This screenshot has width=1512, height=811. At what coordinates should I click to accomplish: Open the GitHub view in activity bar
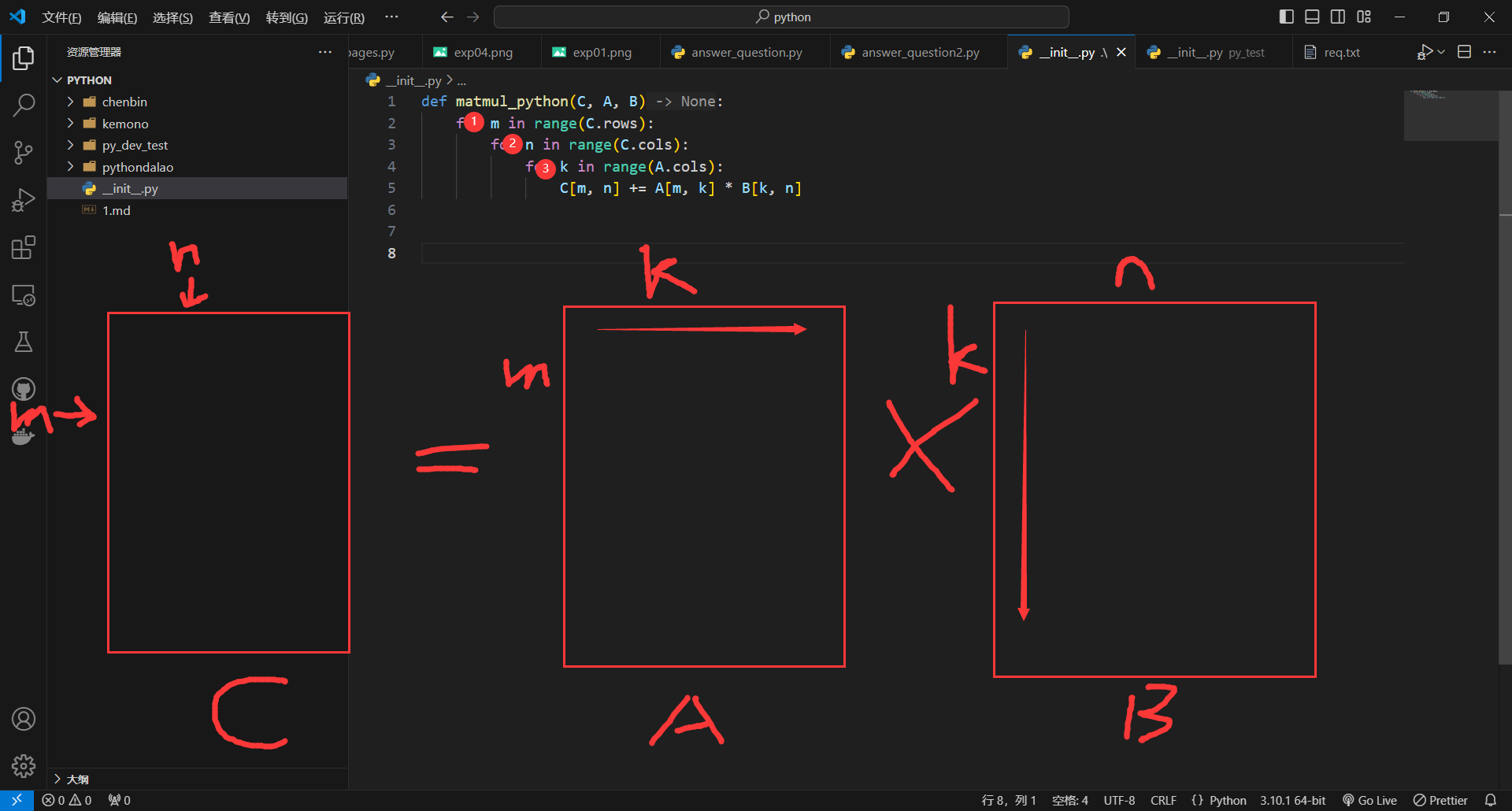point(24,389)
